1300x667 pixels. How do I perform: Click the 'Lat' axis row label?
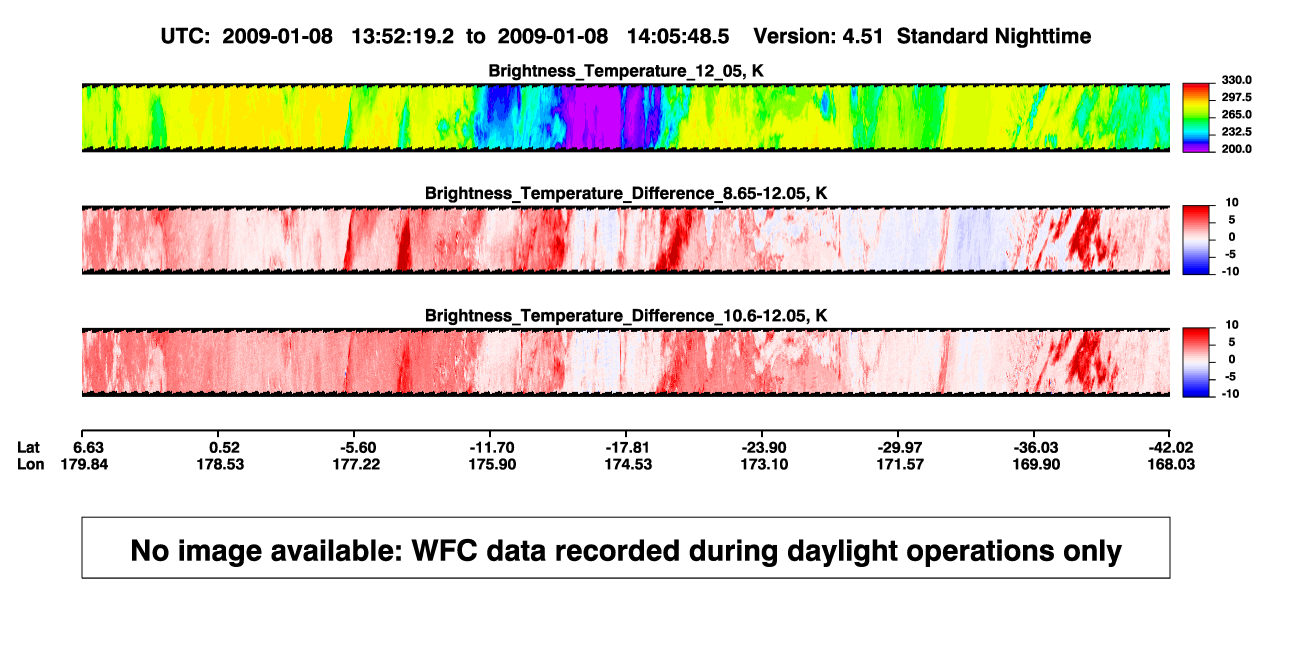(x=29, y=447)
